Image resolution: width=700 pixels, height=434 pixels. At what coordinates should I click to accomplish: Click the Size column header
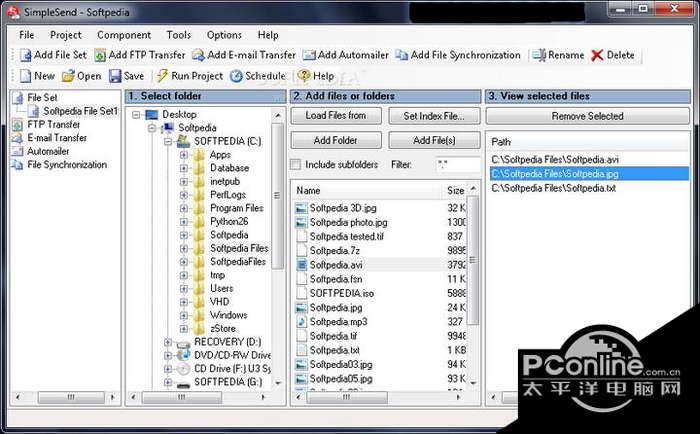point(455,190)
